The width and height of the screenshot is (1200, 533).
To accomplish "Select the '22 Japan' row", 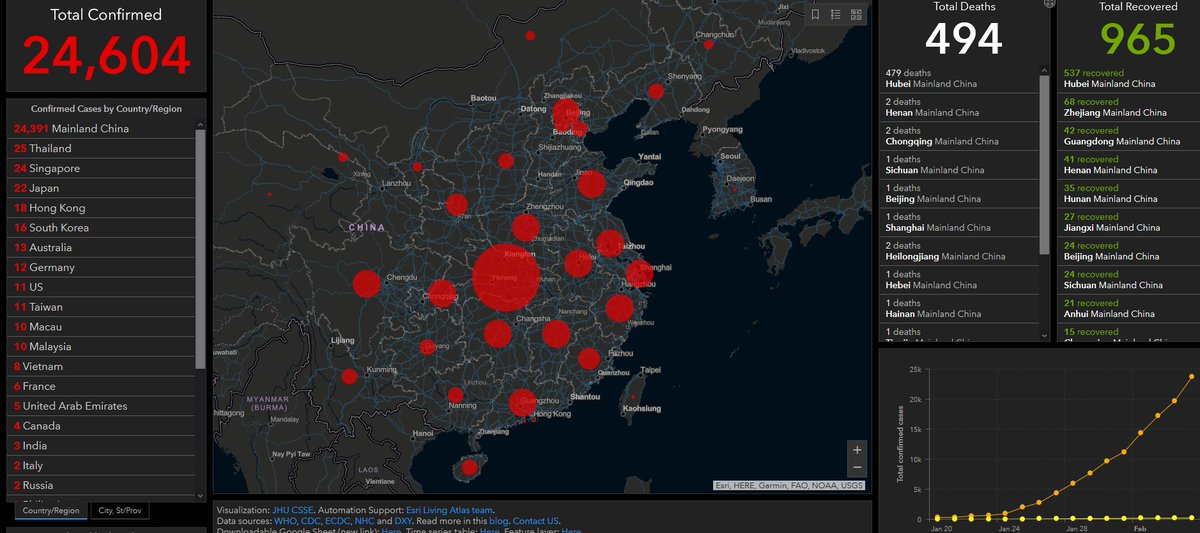I will click(101, 188).
